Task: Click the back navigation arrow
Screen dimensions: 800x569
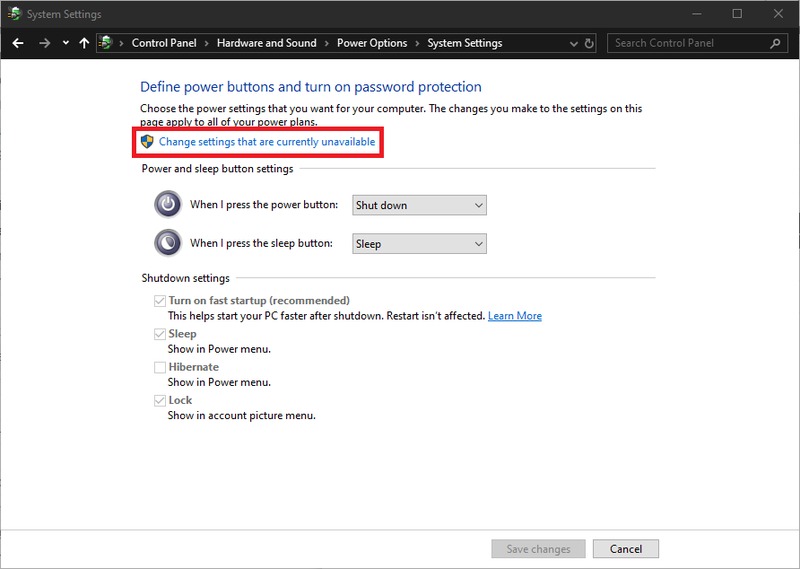Action: point(18,43)
